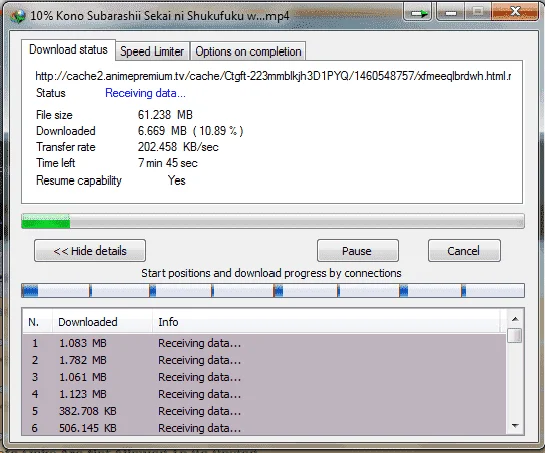545x453 pixels.
Task: Minimize the download window
Action: 451,13
